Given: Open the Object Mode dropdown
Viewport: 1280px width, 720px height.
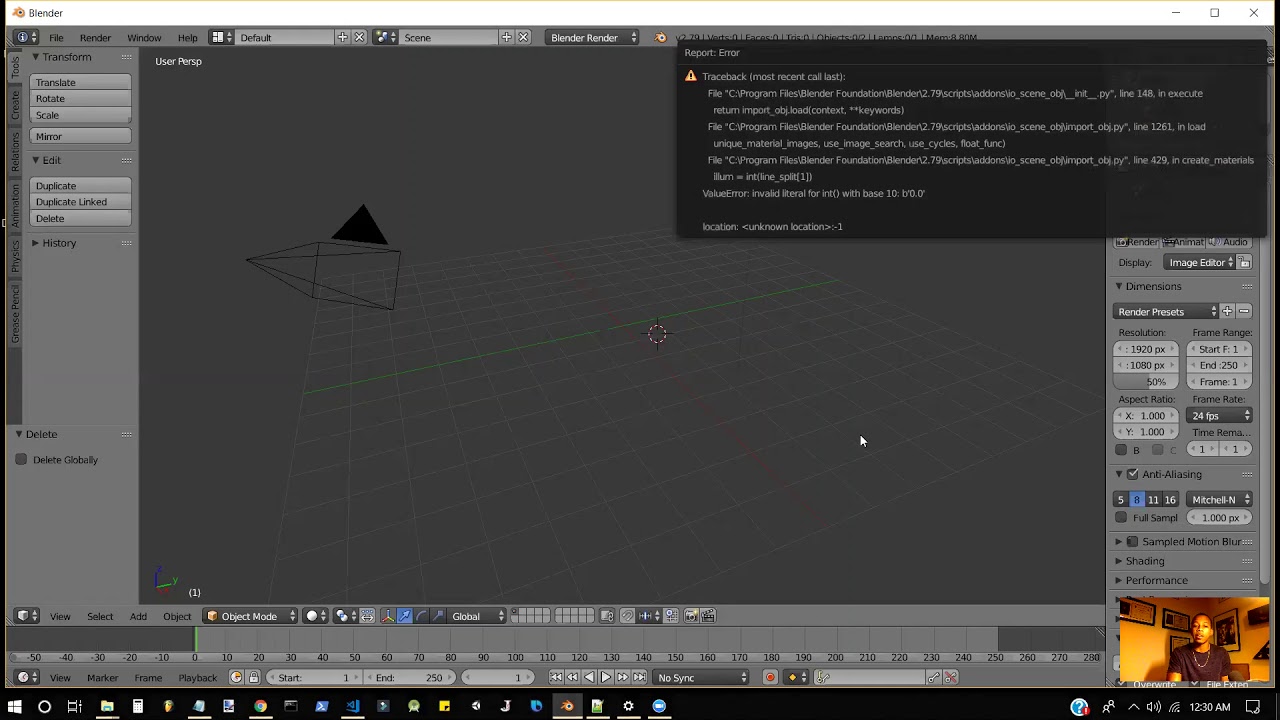Looking at the screenshot, I should click(250, 616).
